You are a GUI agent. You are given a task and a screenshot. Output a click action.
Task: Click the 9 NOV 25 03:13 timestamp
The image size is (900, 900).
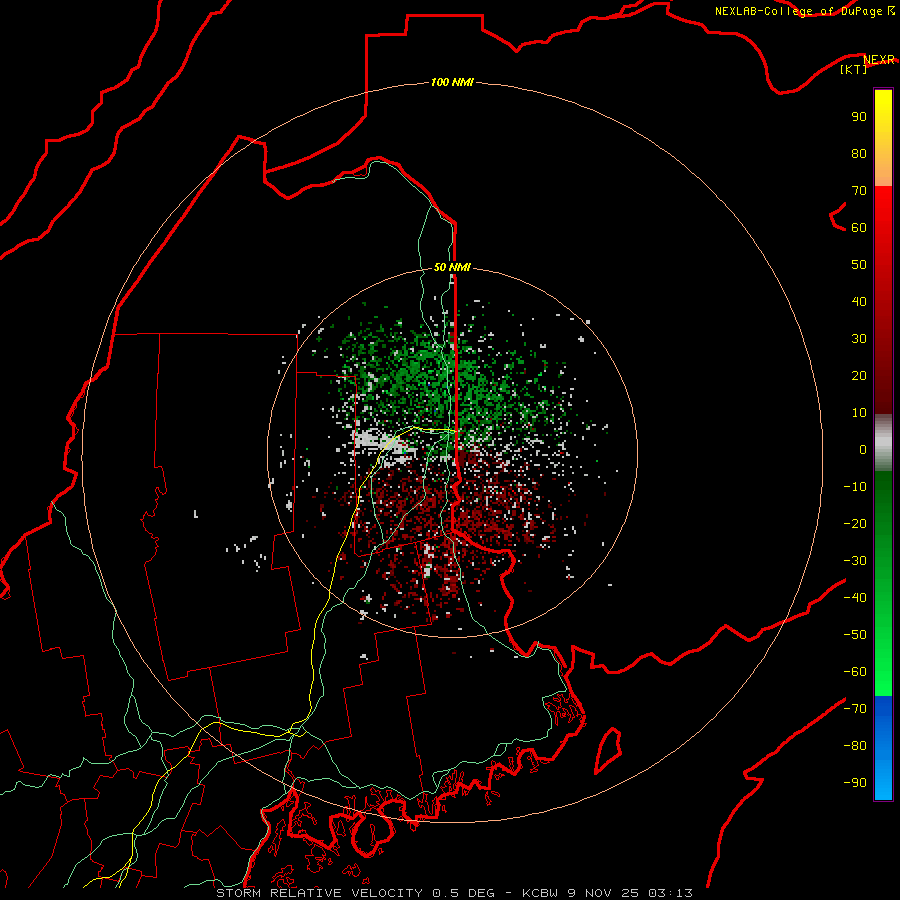coord(629,893)
